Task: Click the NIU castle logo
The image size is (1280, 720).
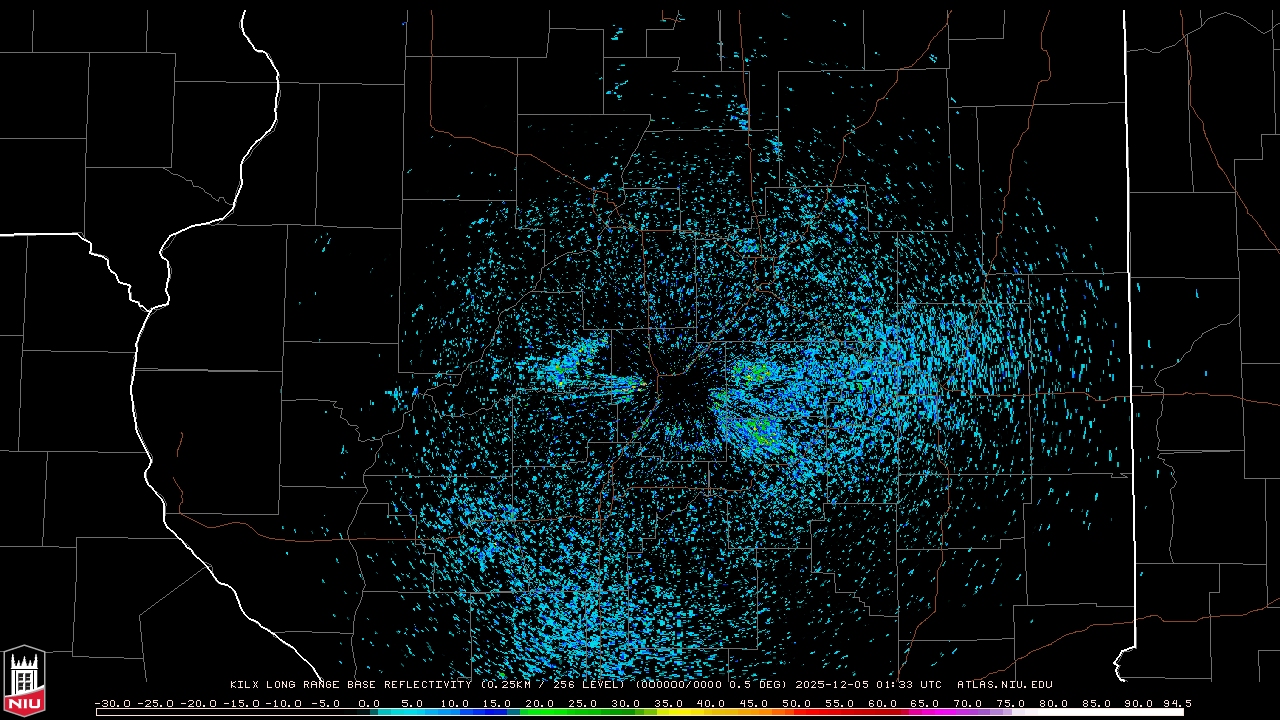Action: point(24,681)
